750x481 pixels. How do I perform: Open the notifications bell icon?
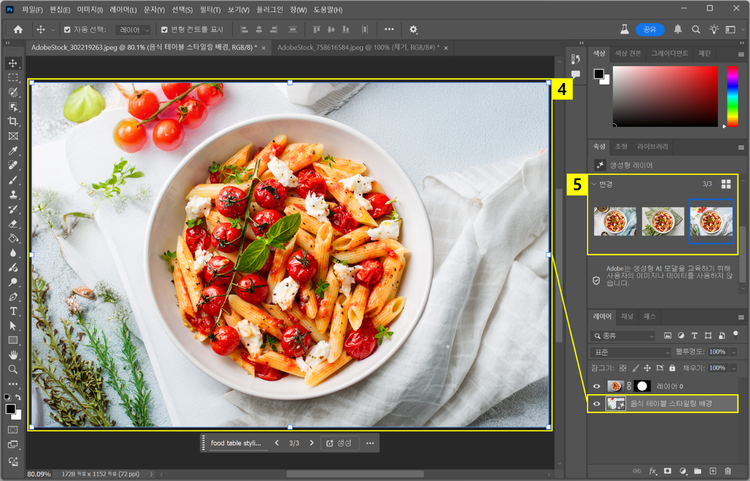678,30
